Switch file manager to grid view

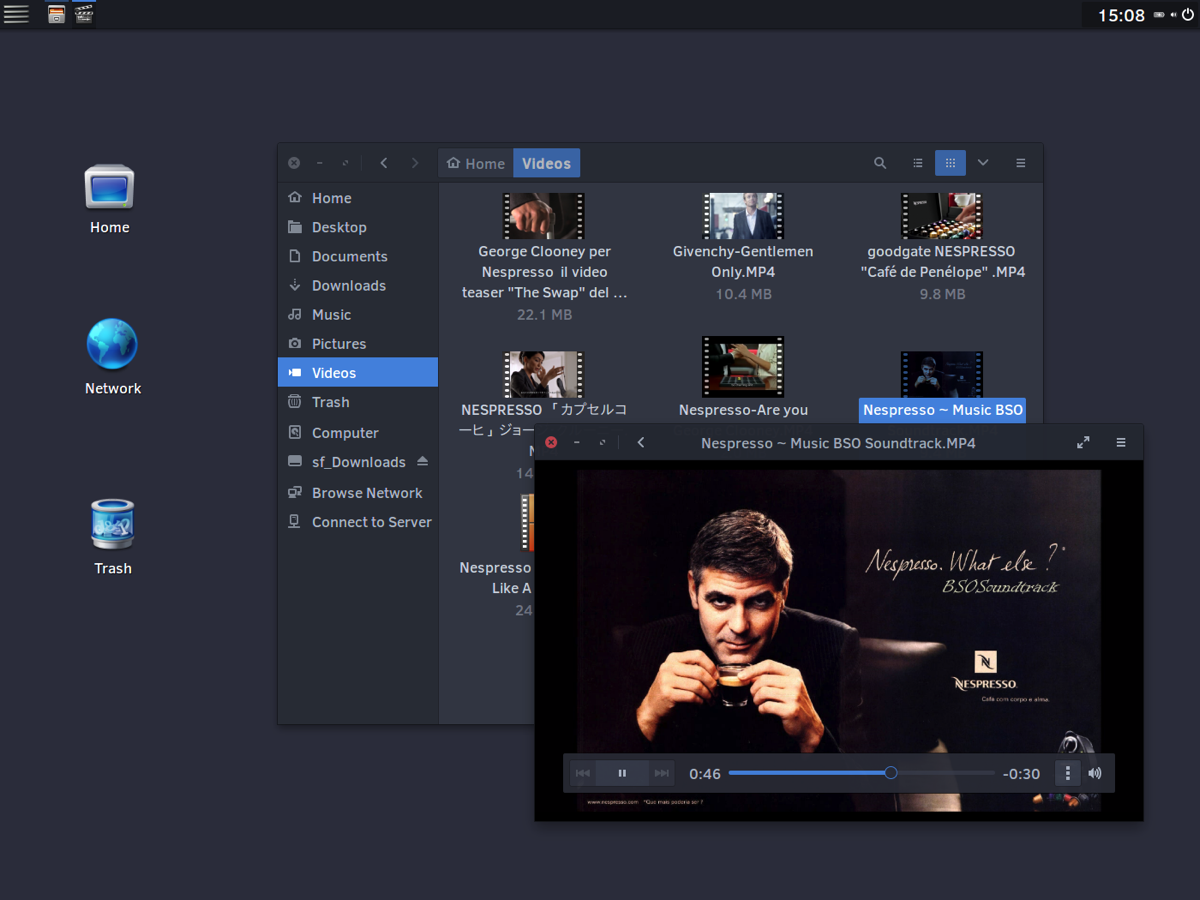(x=950, y=163)
